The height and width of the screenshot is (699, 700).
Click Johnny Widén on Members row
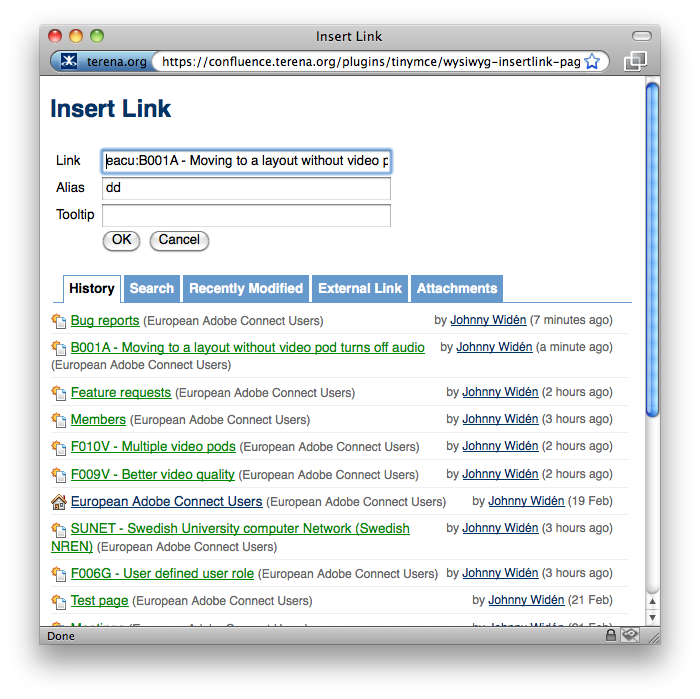[x=500, y=419]
